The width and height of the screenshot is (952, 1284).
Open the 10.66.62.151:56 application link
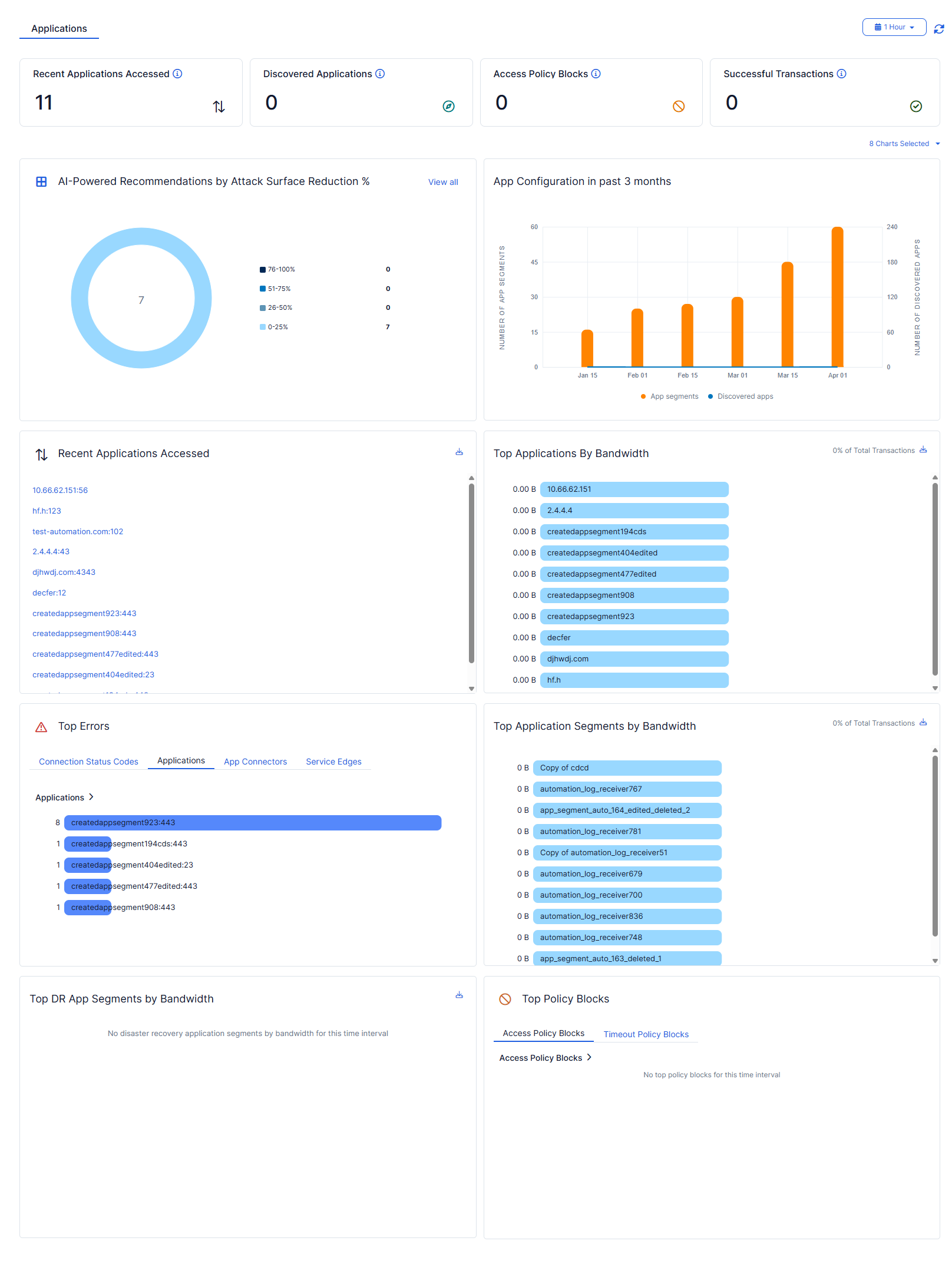(60, 491)
